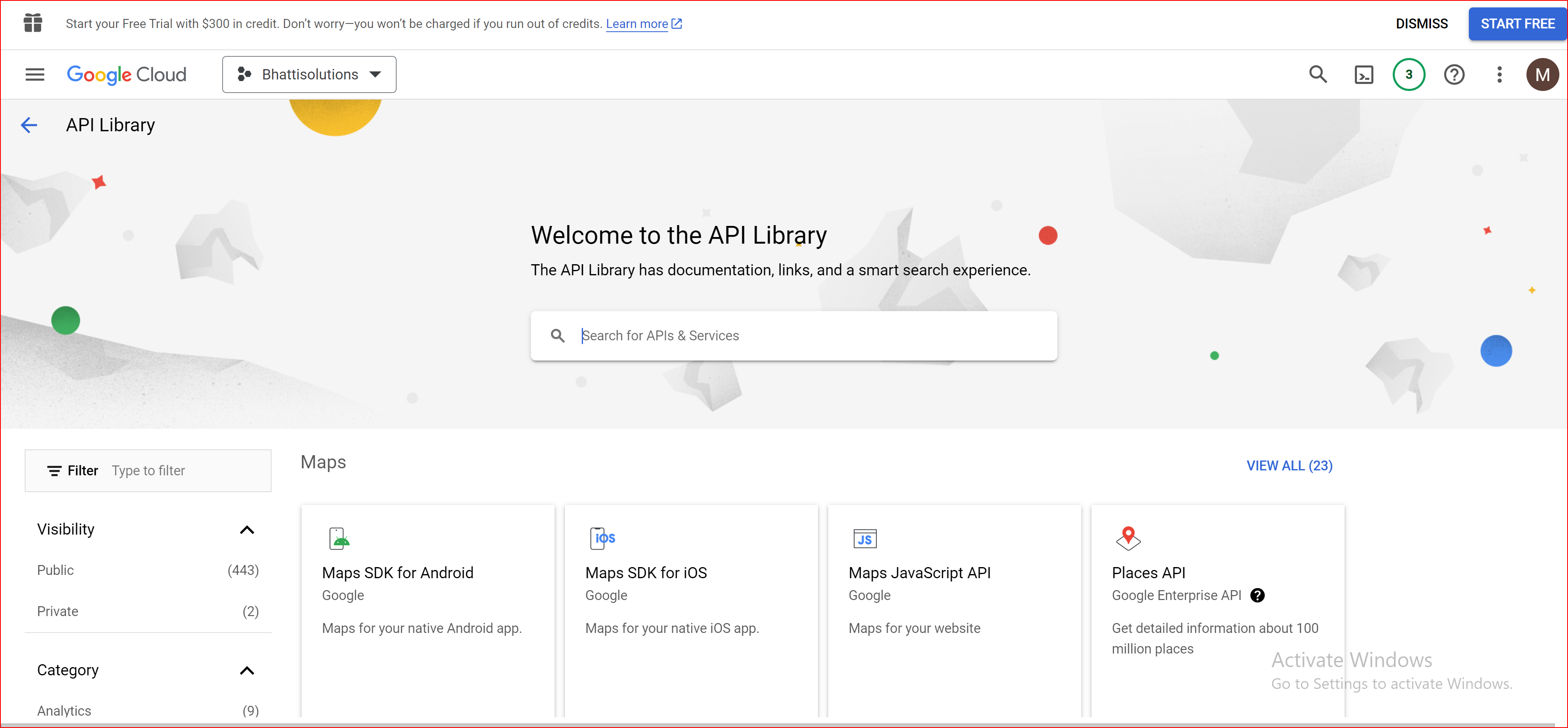This screenshot has width=1568, height=728.
Task: Click the Android phone icon on Maps SDK card
Action: click(x=339, y=538)
